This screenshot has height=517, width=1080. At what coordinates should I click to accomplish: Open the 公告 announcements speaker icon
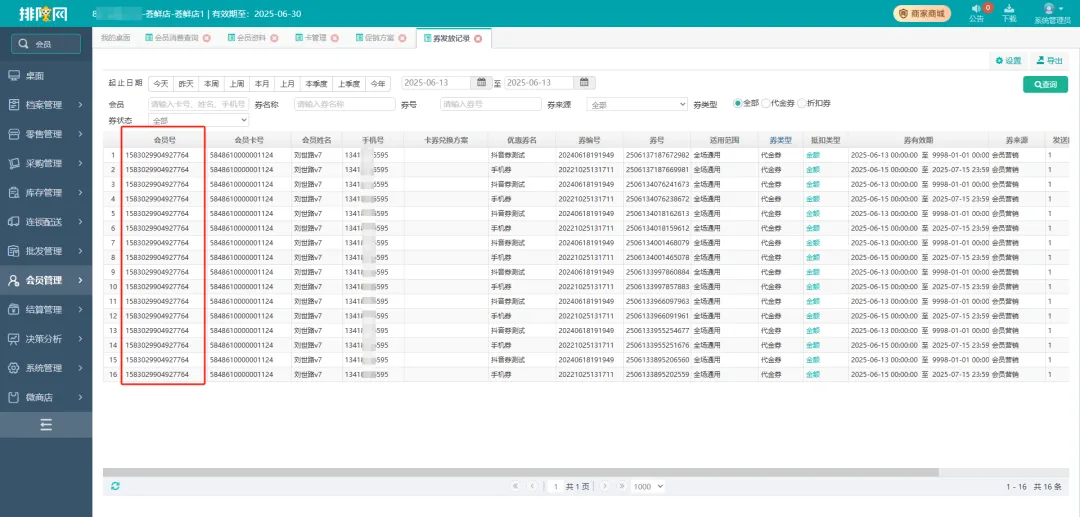[x=976, y=9]
